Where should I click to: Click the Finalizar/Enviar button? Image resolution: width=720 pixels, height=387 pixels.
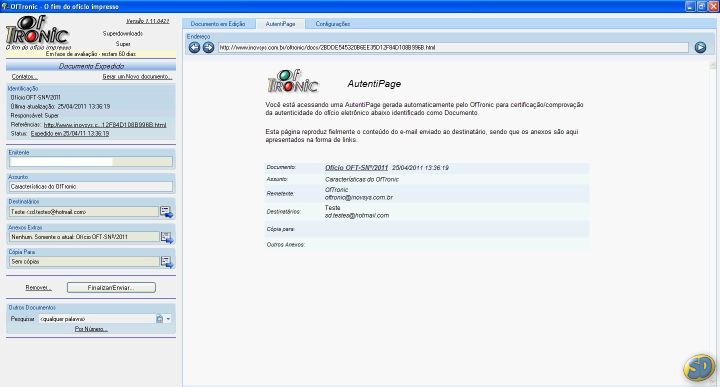(x=111, y=287)
